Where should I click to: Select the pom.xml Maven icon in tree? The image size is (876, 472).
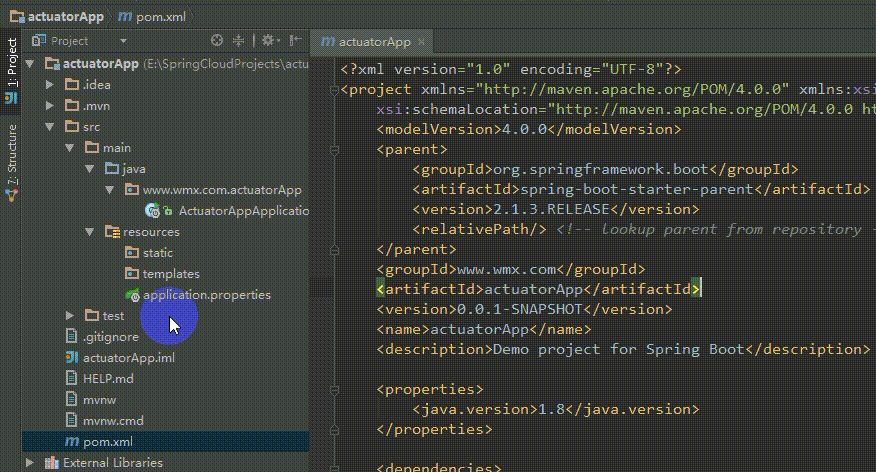click(72, 441)
